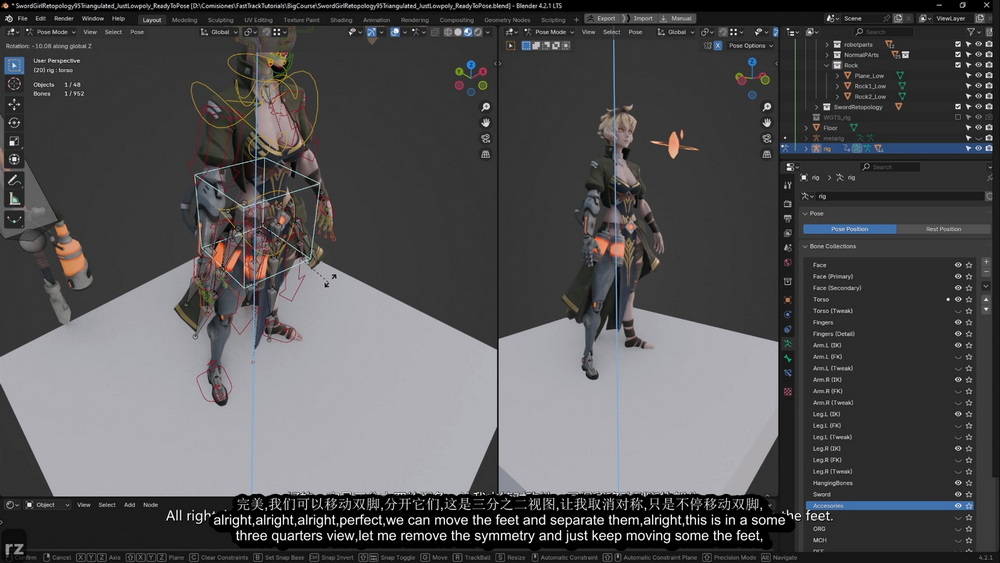Viewport: 1000px width, 563px height.
Task: Click the pan hand icon in left viewport
Action: pyautogui.click(x=485, y=122)
